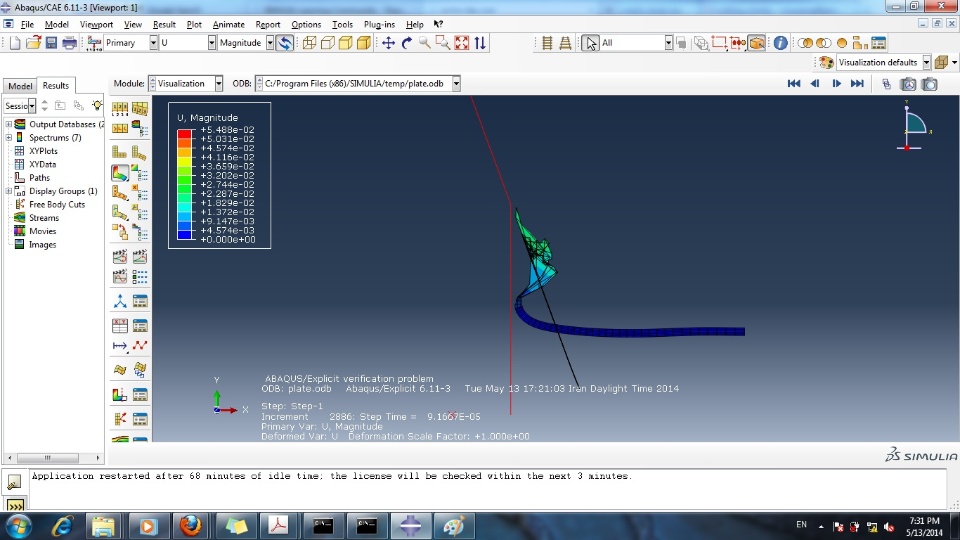Image resolution: width=960 pixels, height=540 pixels.
Task: Select the Box Zoom tool
Action: click(443, 43)
